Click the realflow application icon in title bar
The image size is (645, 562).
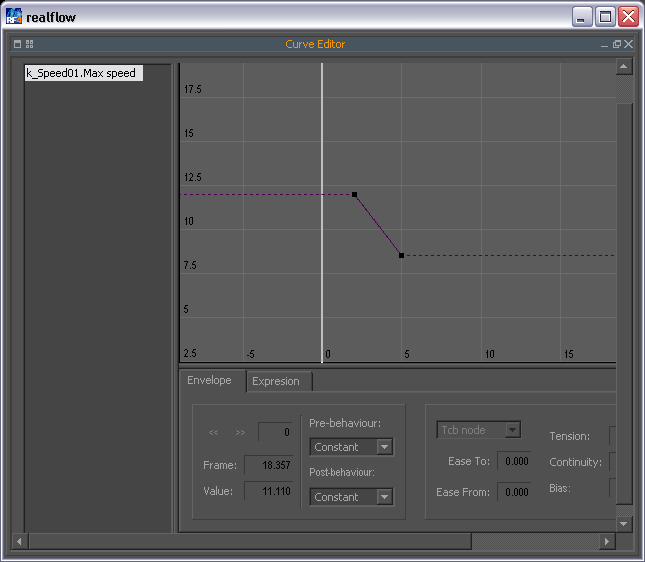coord(14,17)
